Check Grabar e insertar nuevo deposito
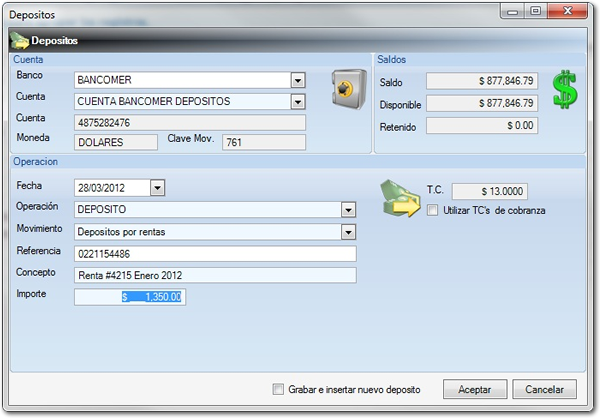This screenshot has height=418, width=600. [278, 389]
